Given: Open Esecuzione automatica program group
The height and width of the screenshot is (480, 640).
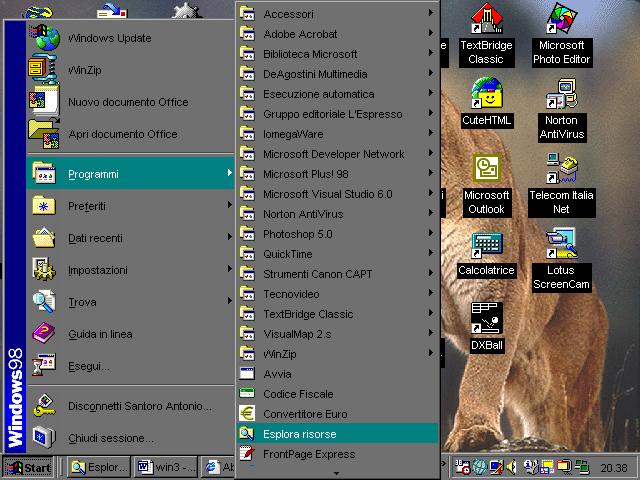Looking at the screenshot, I should (x=337, y=94).
